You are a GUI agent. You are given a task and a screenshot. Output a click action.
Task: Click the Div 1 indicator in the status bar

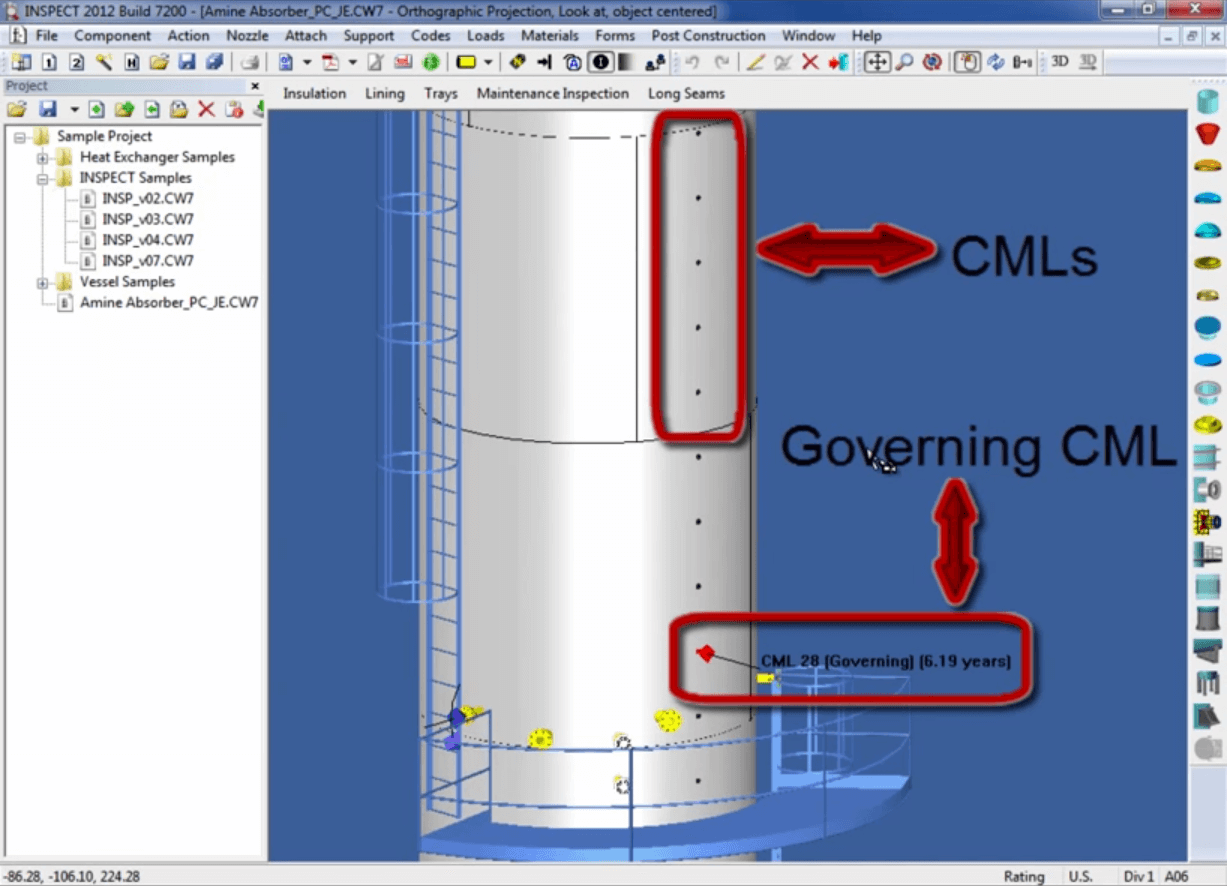pos(1141,876)
